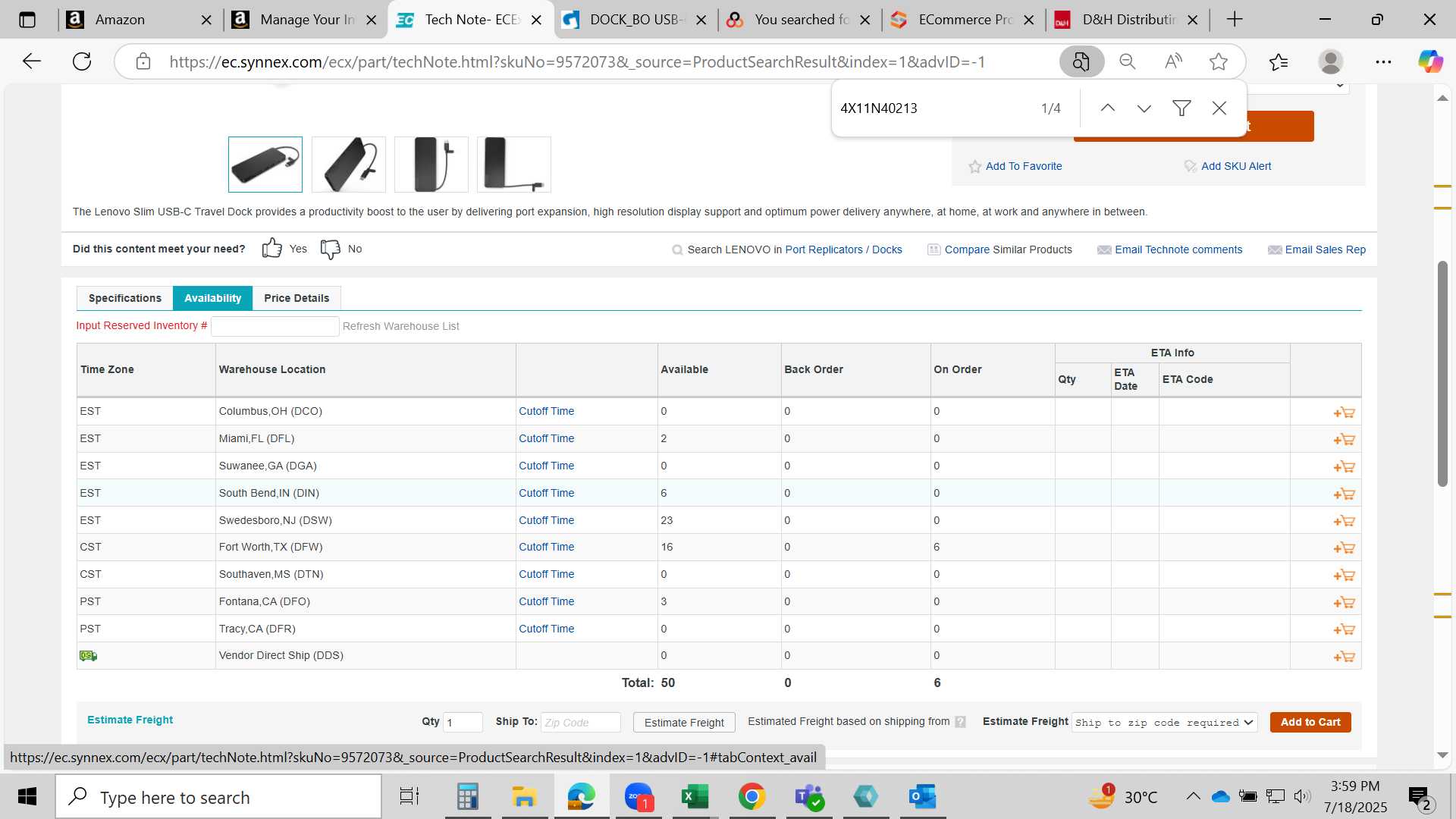The height and width of the screenshot is (819, 1456).
Task: Switch to the Specifications tab
Action: (x=125, y=298)
